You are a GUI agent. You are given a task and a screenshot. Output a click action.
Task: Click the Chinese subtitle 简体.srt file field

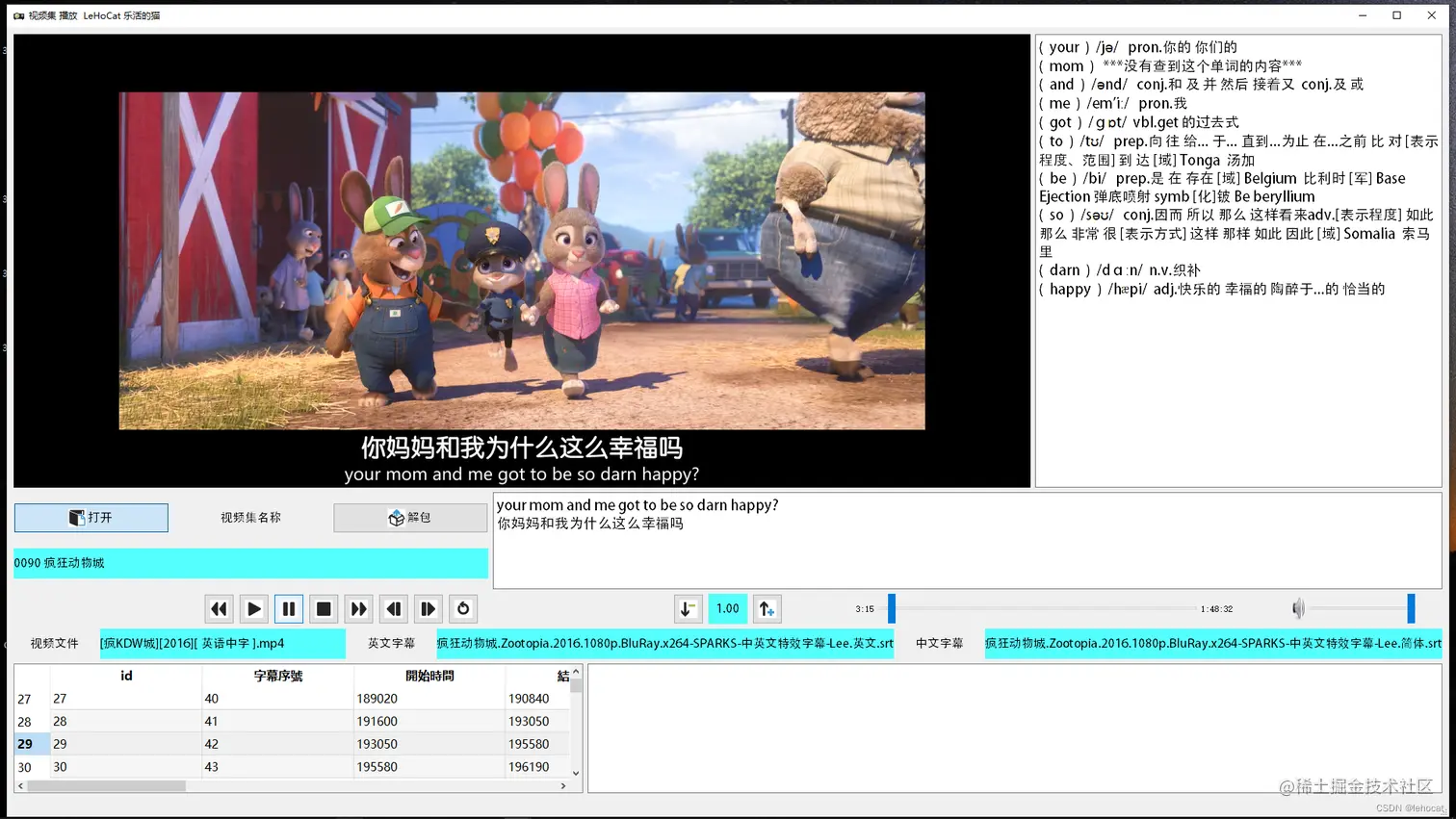1213,643
